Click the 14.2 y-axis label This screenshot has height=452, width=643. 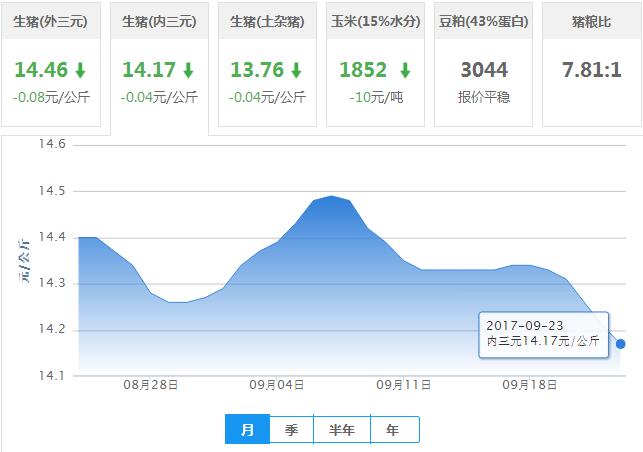pos(52,329)
